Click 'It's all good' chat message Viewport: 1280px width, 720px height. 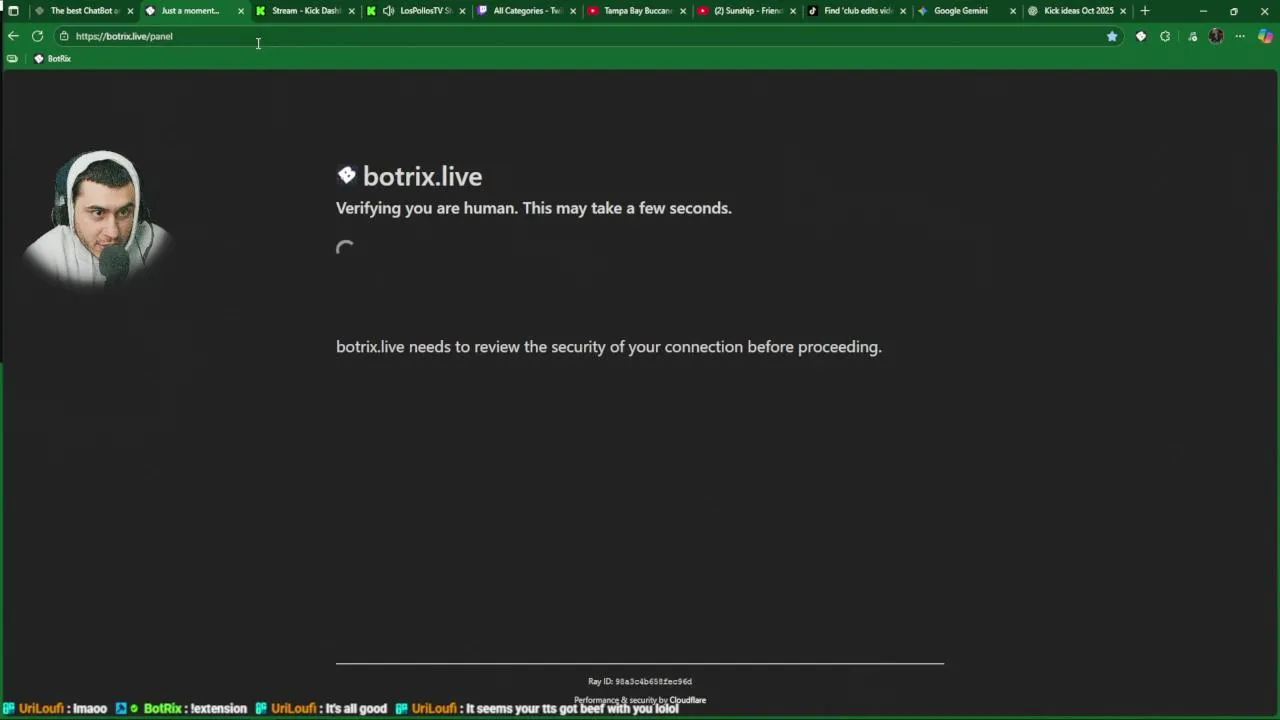coord(321,708)
